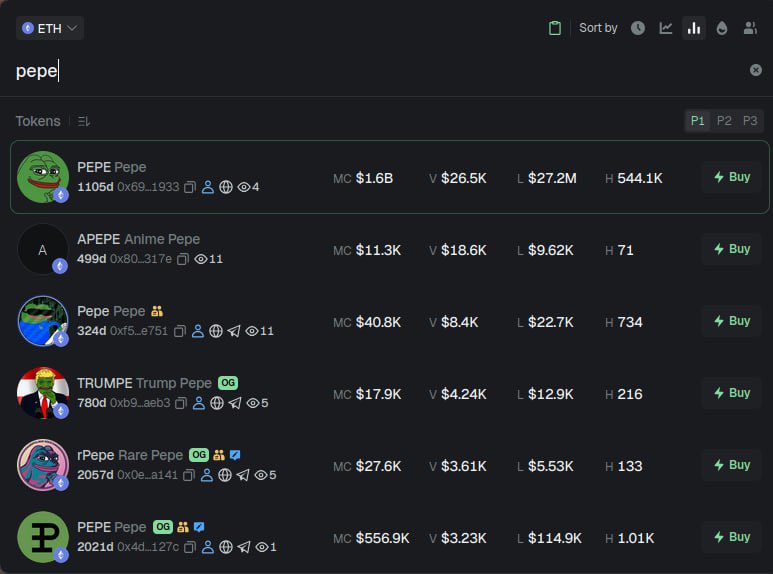The image size is (773, 574).
Task: Click the OG badge on PEPE 2021d
Action: pos(163,527)
